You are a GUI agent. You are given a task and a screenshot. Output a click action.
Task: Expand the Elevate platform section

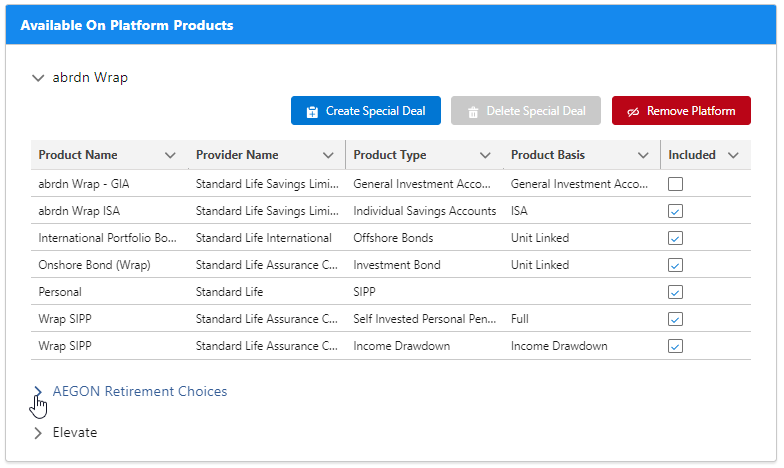click(39, 433)
